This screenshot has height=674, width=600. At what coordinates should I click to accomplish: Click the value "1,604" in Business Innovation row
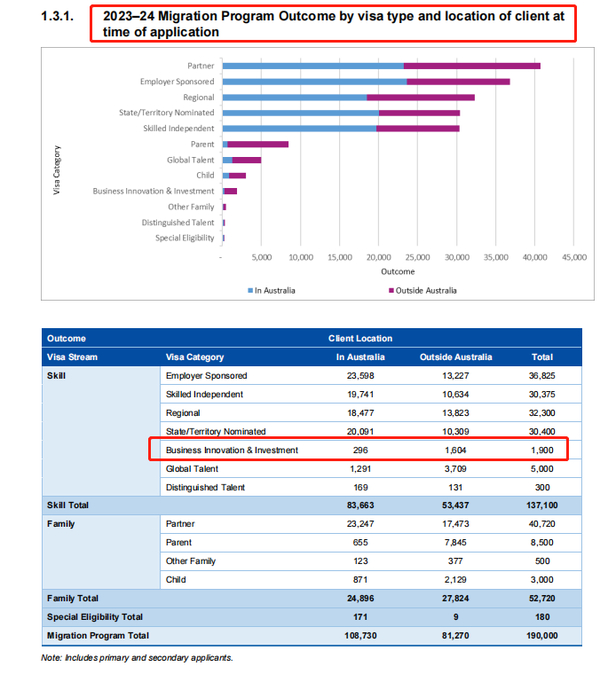click(456, 450)
